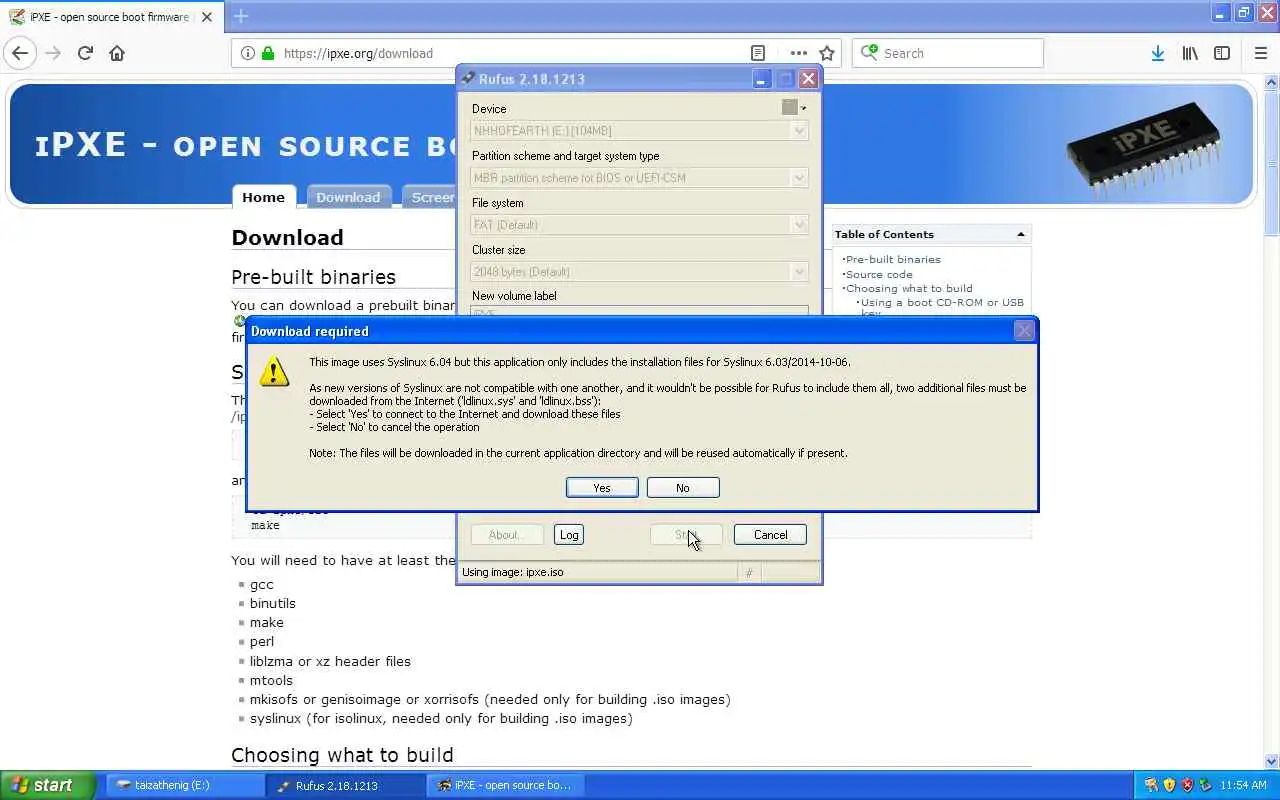This screenshot has height=800, width=1280.
Task: Switch to iPXE Firefox taskbar button
Action: 506,785
